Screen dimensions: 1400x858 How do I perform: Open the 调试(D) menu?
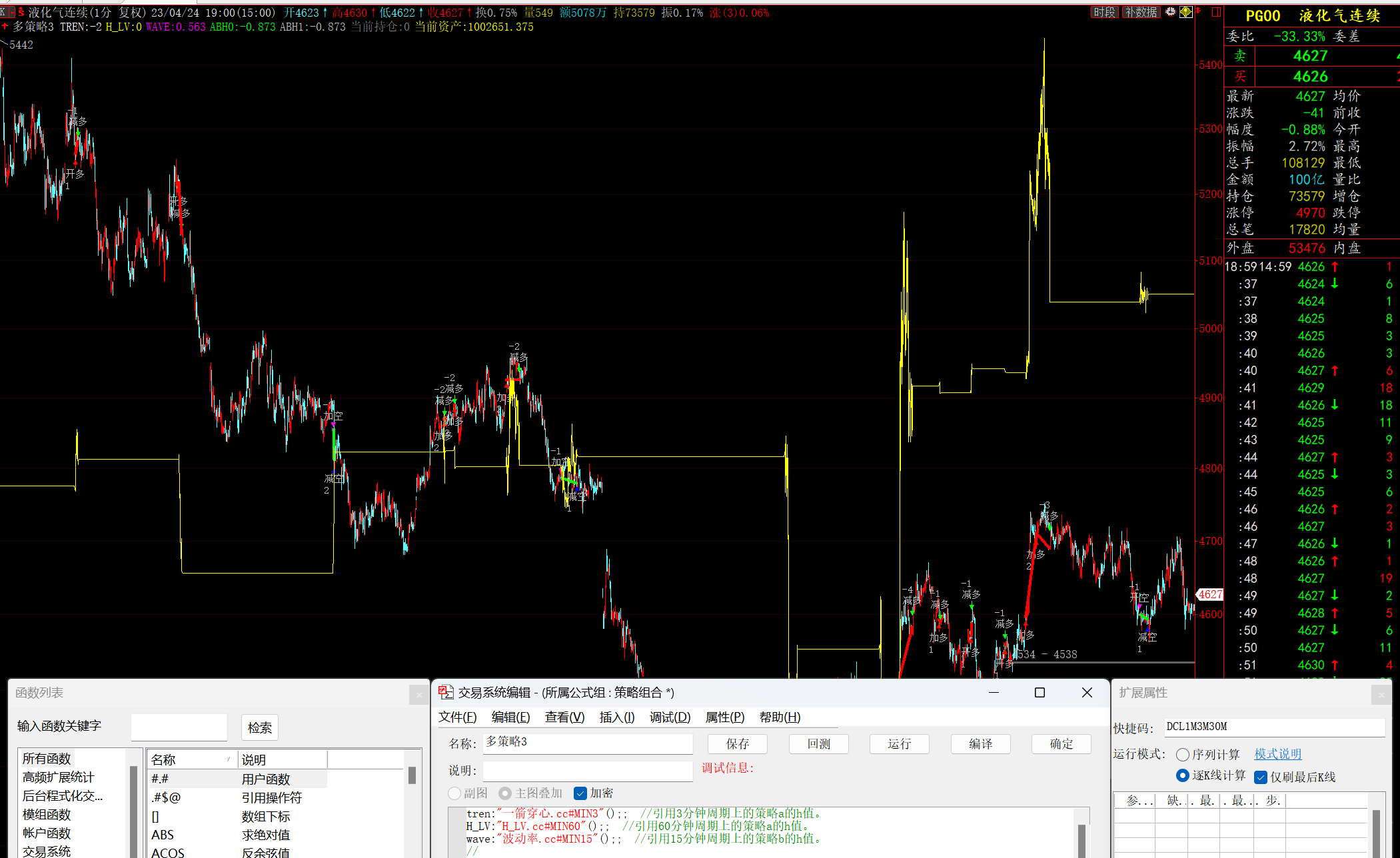point(670,717)
